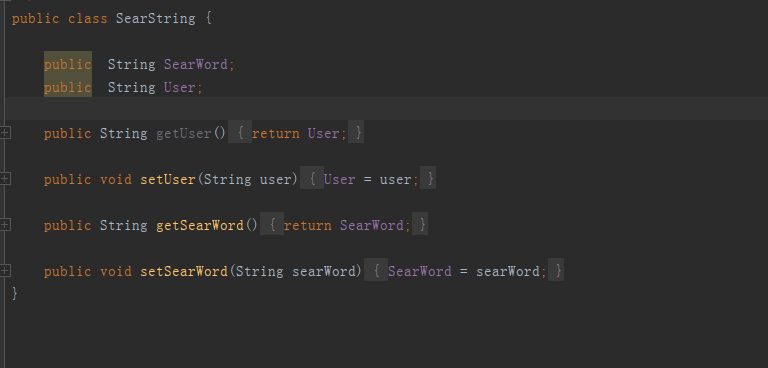Screen dimensions: 768x368
Task: Expand the folded getSearWord method in gutter
Action: click(x=5, y=225)
